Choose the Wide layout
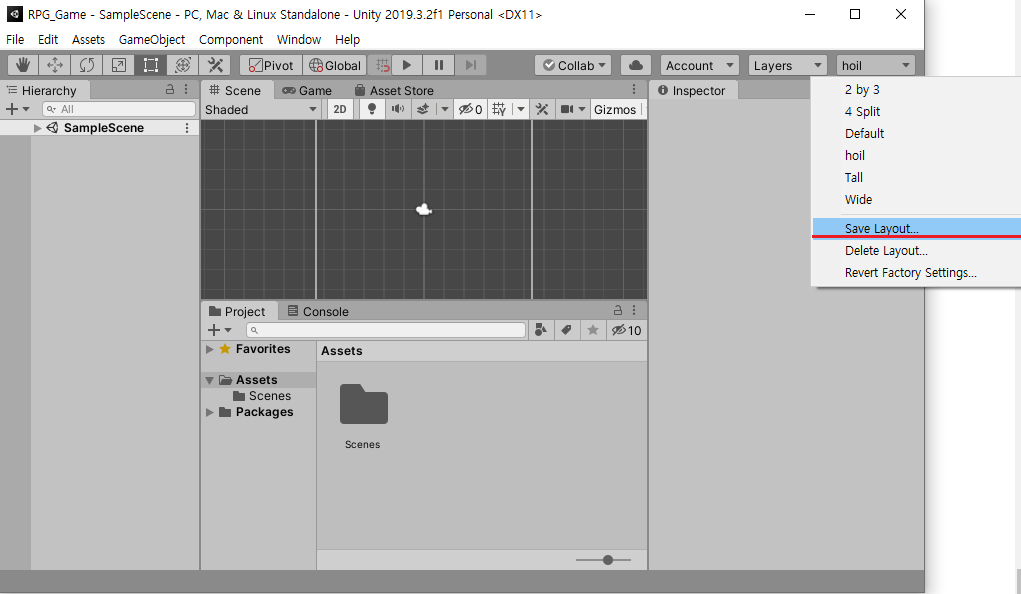Viewport: 1021px width, 594px height. 858,200
